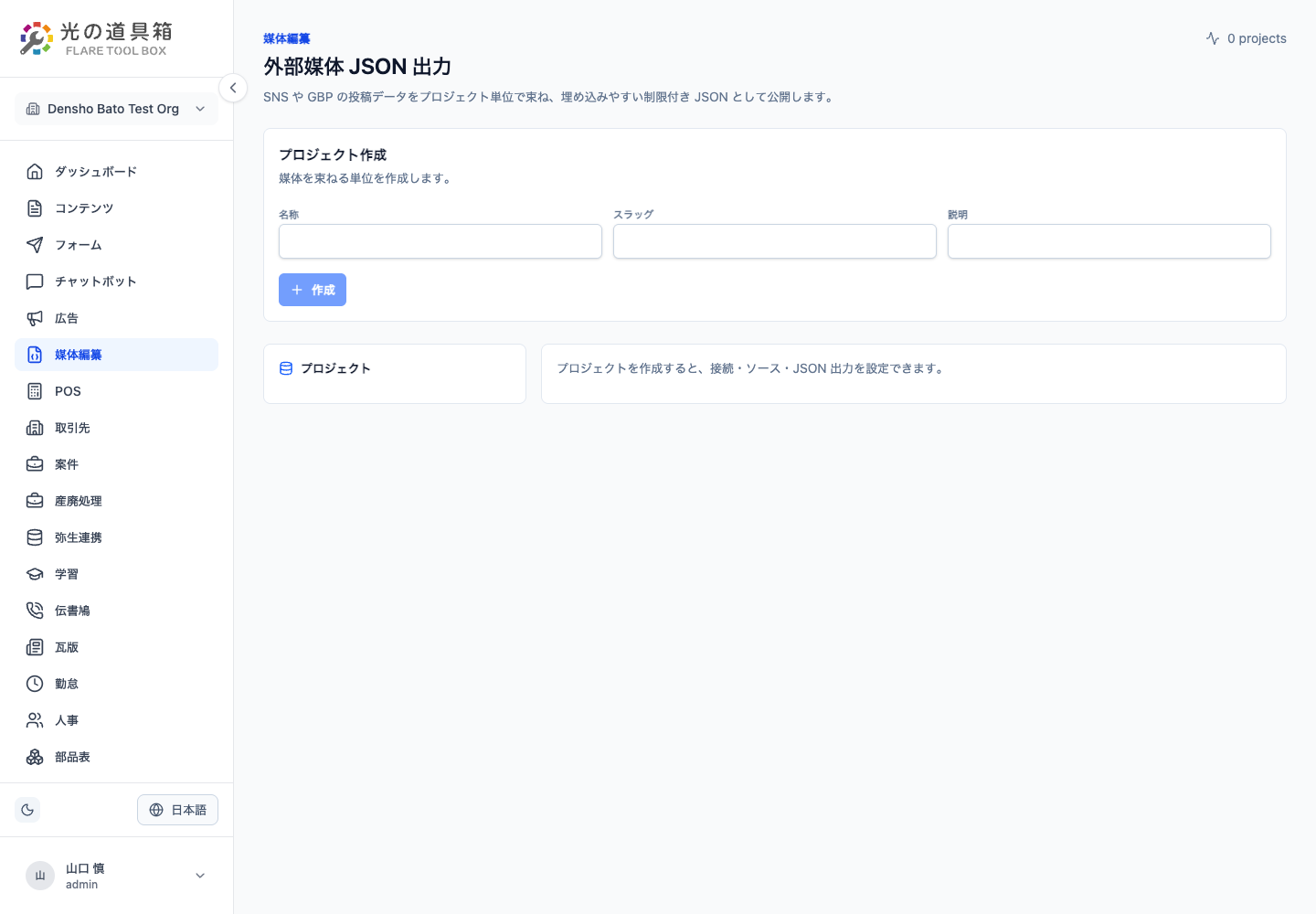Screen dimensions: 1316x914
Task: Select チャットボット in the sidebar
Action: click(x=116, y=282)
